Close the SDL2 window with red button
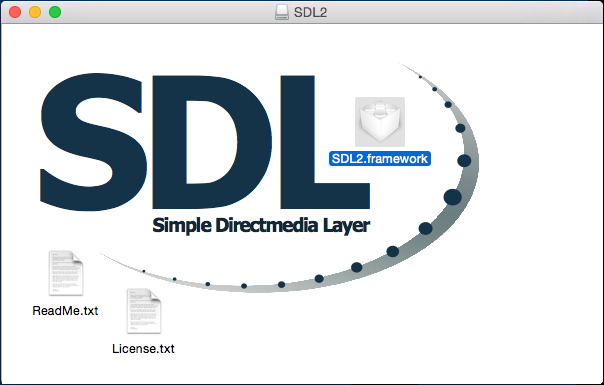Image resolution: width=604 pixels, height=385 pixels. point(15,12)
